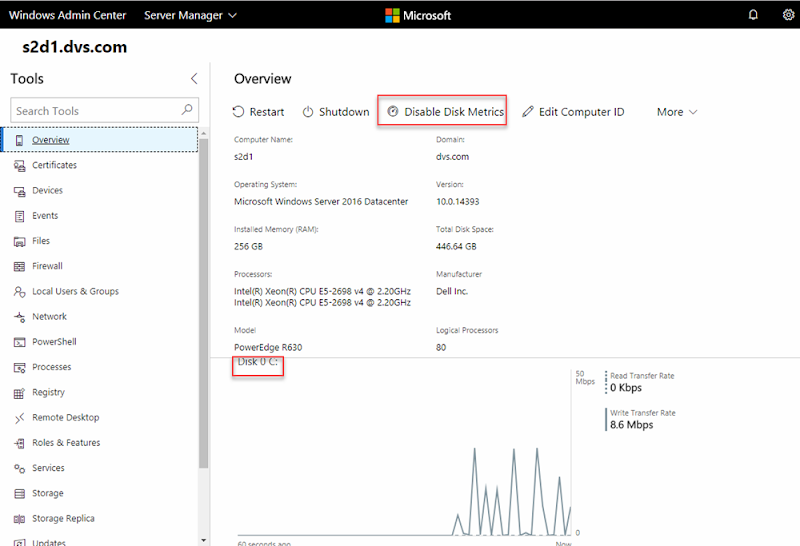Click the PowerShell icon in sidebar
The width and height of the screenshot is (800, 546).
19,342
